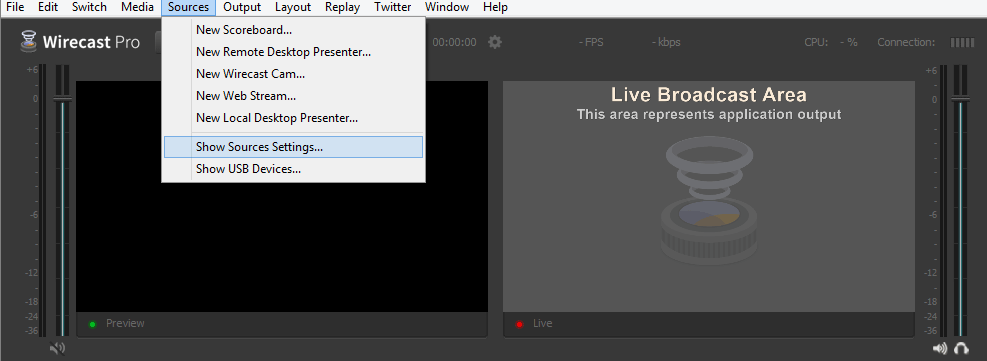Viewport: 987px width, 361px height.
Task: Open the Output menu
Action: click(242, 8)
